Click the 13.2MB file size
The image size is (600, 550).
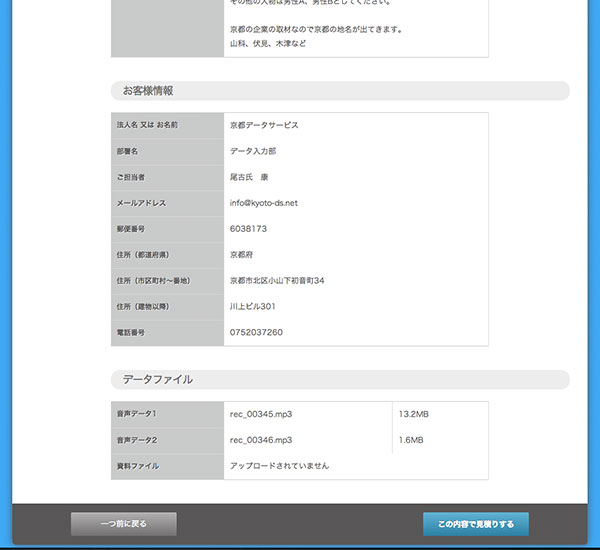[x=414, y=414]
